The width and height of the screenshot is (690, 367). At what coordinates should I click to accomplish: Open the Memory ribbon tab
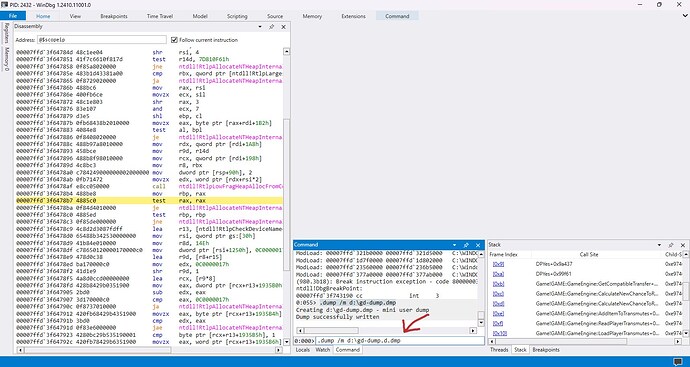(x=312, y=16)
